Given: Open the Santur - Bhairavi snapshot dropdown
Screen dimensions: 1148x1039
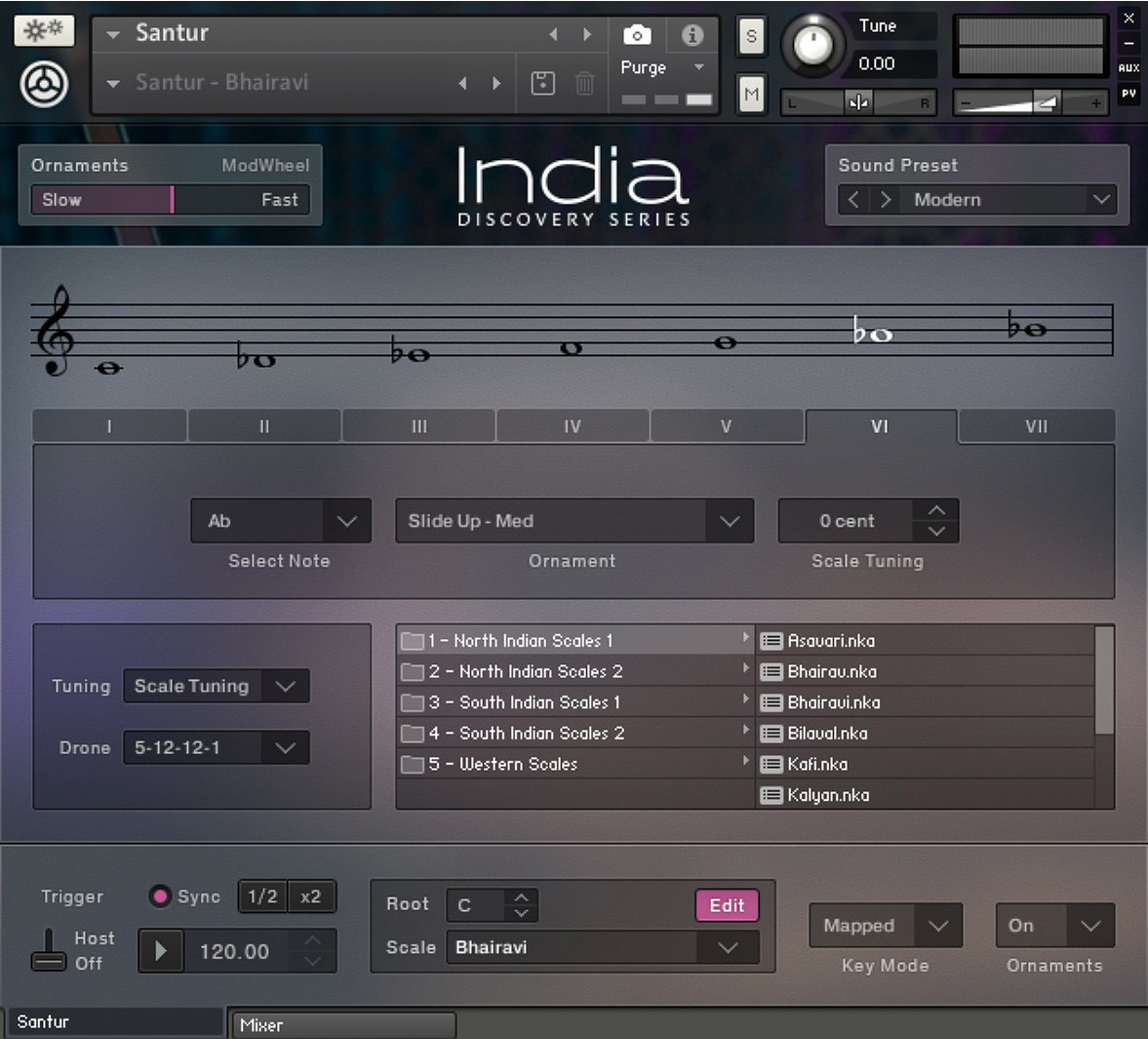Looking at the screenshot, I should click(113, 84).
